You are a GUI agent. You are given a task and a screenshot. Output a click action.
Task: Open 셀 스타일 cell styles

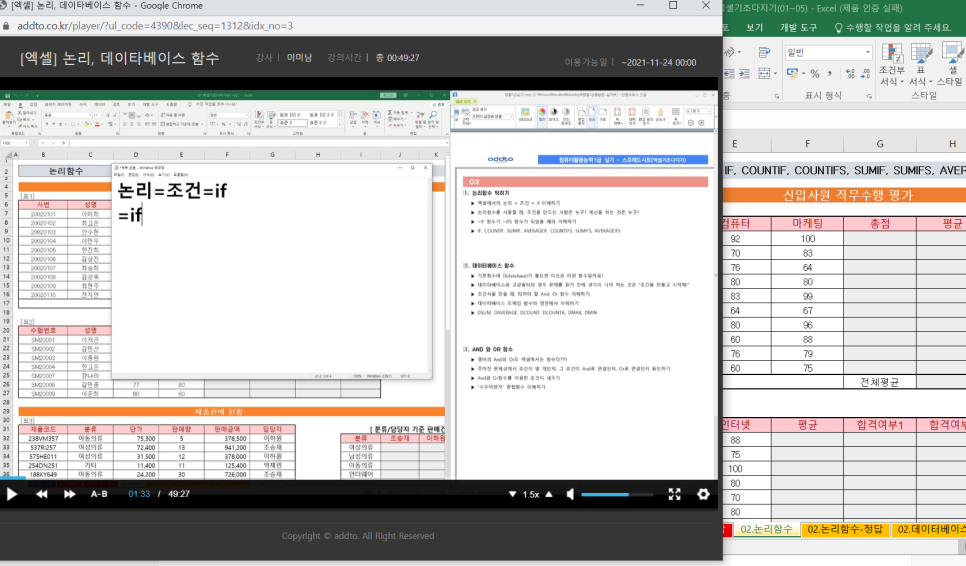952,65
